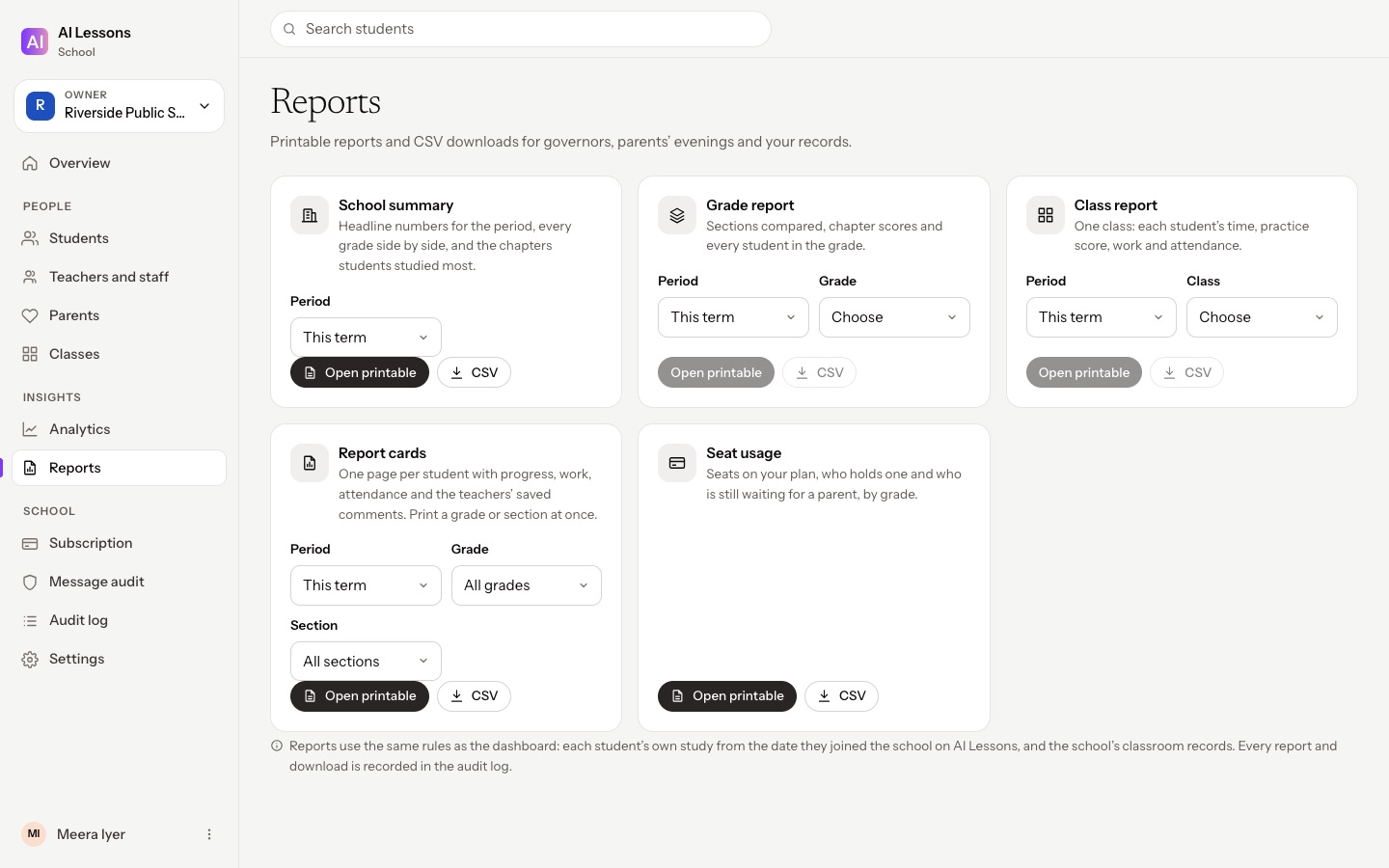This screenshot has height=868, width=1389.
Task: Open the Subscription page
Action: pos(120,543)
